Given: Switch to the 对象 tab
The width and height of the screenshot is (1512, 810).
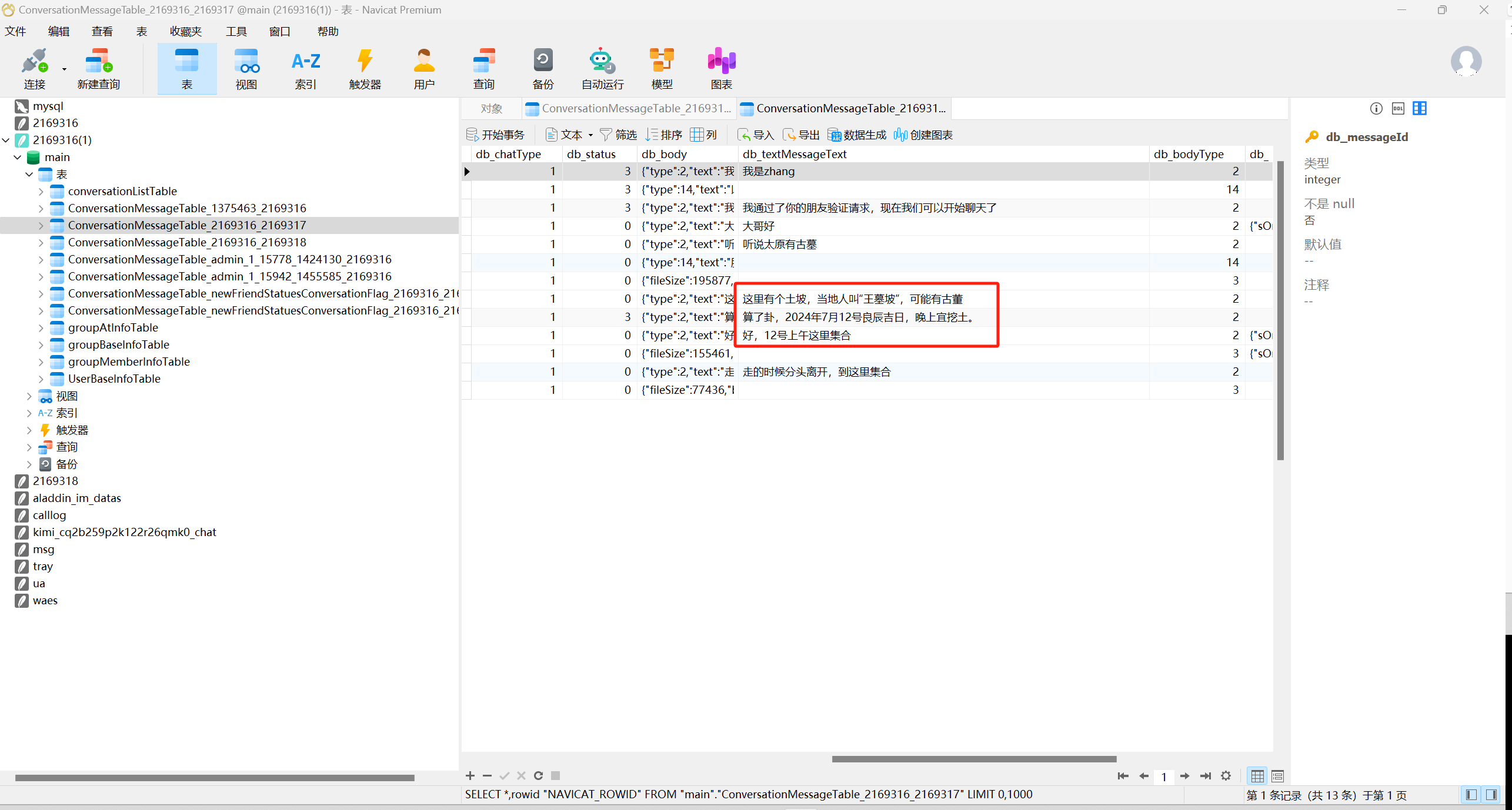Looking at the screenshot, I should pos(491,109).
